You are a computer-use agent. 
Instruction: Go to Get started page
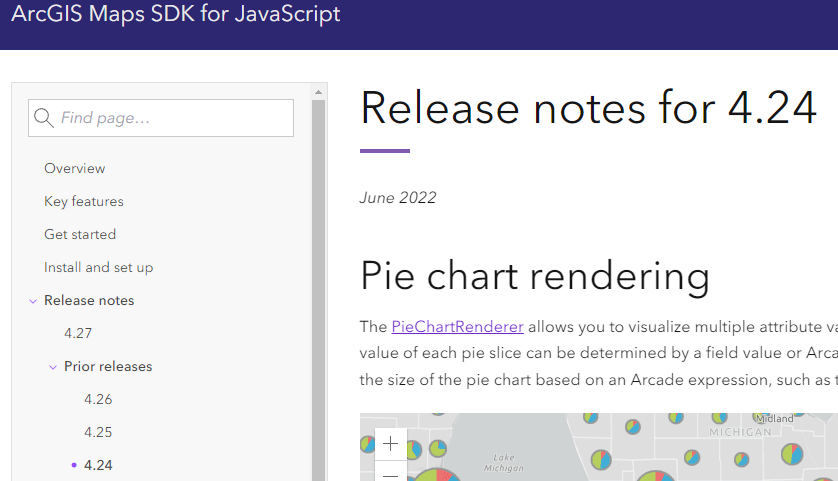tap(80, 234)
